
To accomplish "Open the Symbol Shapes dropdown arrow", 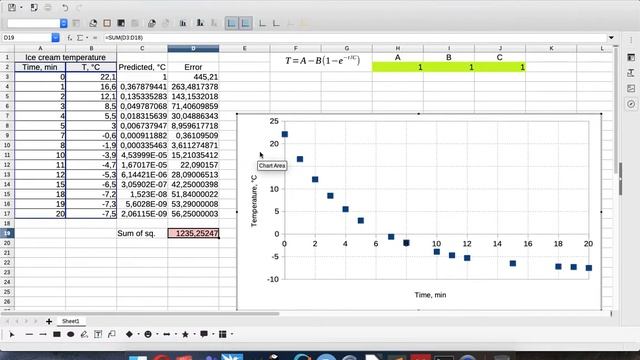I will click(157, 334).
